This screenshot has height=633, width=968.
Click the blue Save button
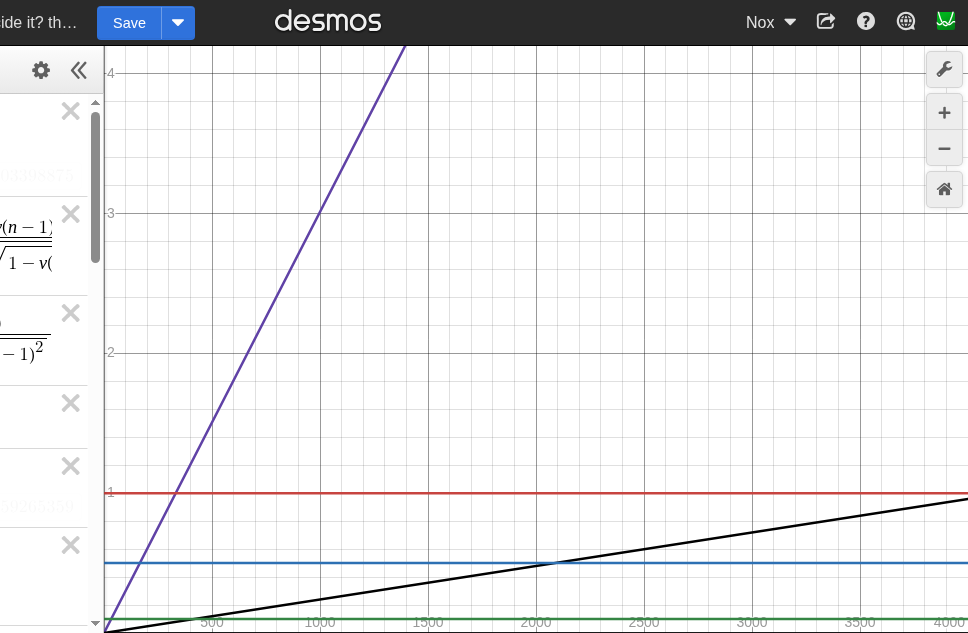pos(129,23)
